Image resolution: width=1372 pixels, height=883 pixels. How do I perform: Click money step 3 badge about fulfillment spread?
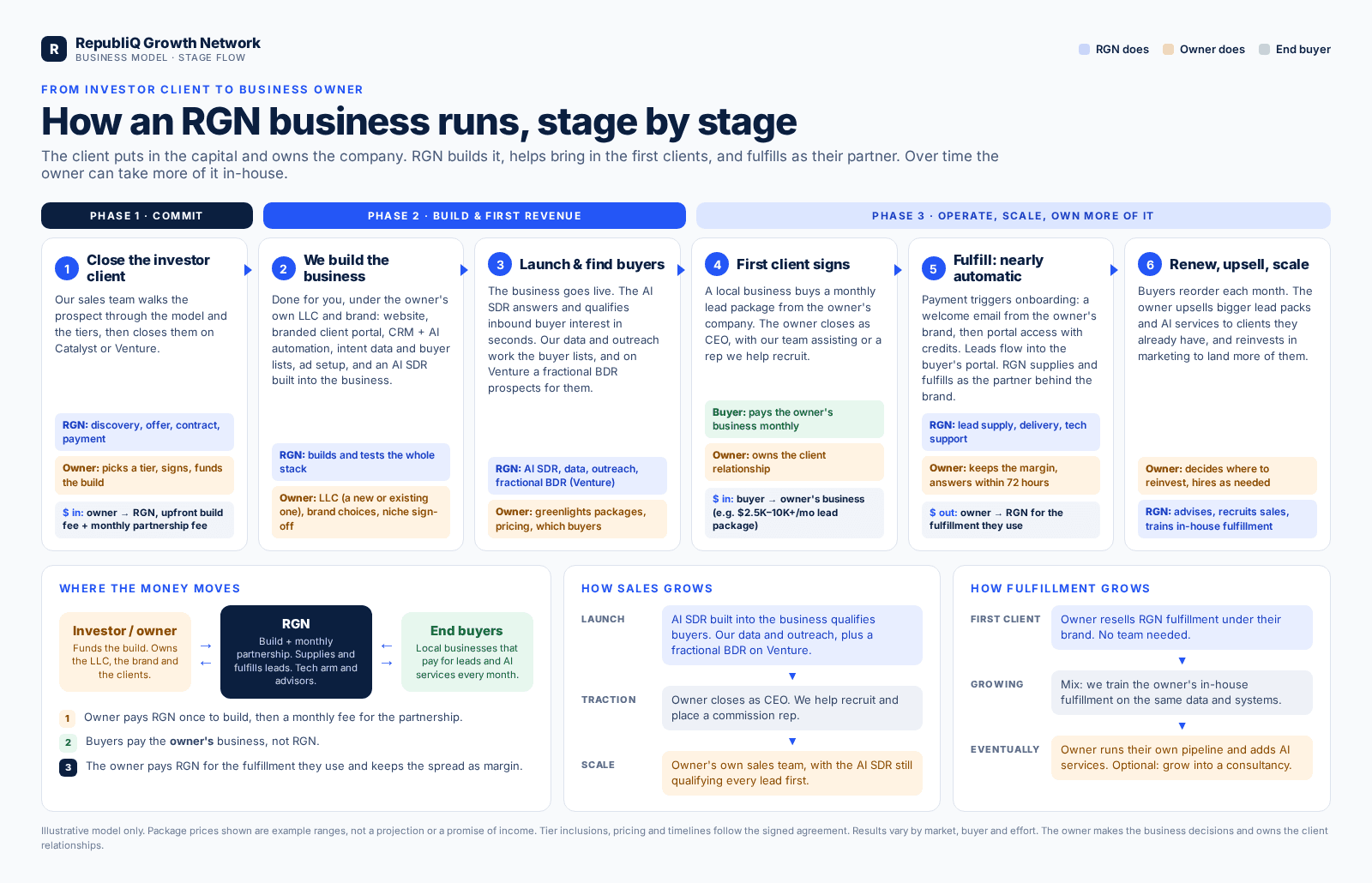coord(68,767)
